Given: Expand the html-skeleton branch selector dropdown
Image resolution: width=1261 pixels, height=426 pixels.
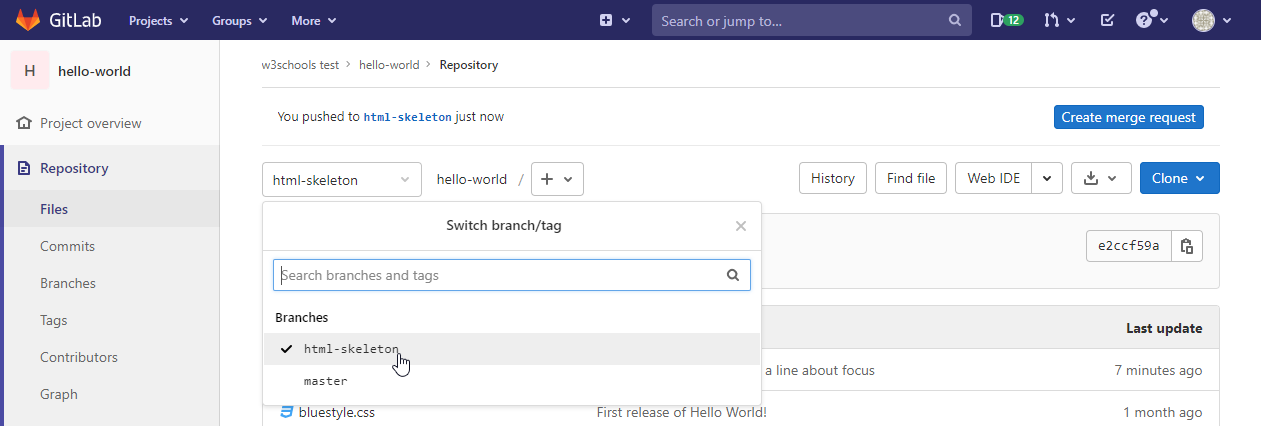Looking at the screenshot, I should point(341,180).
